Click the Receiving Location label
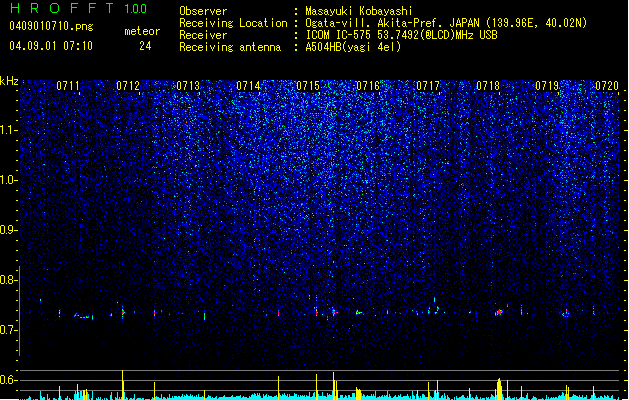Image resolution: width=629 pixels, height=400 pixels. click(233, 23)
